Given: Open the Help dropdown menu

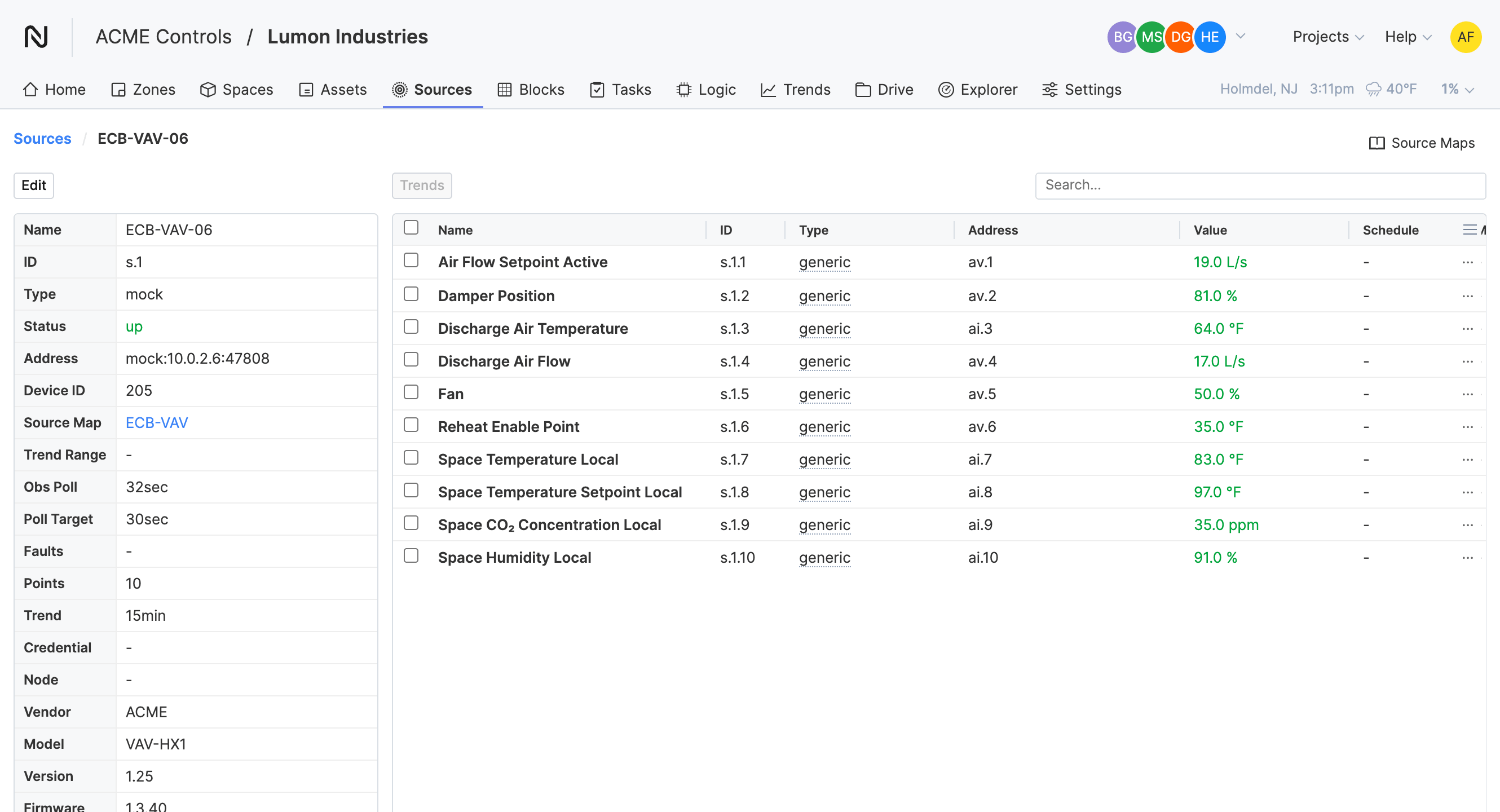Looking at the screenshot, I should 1408,37.
